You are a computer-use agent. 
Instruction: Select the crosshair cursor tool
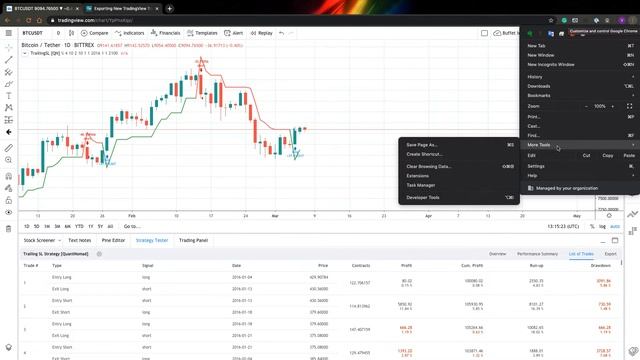9,48
